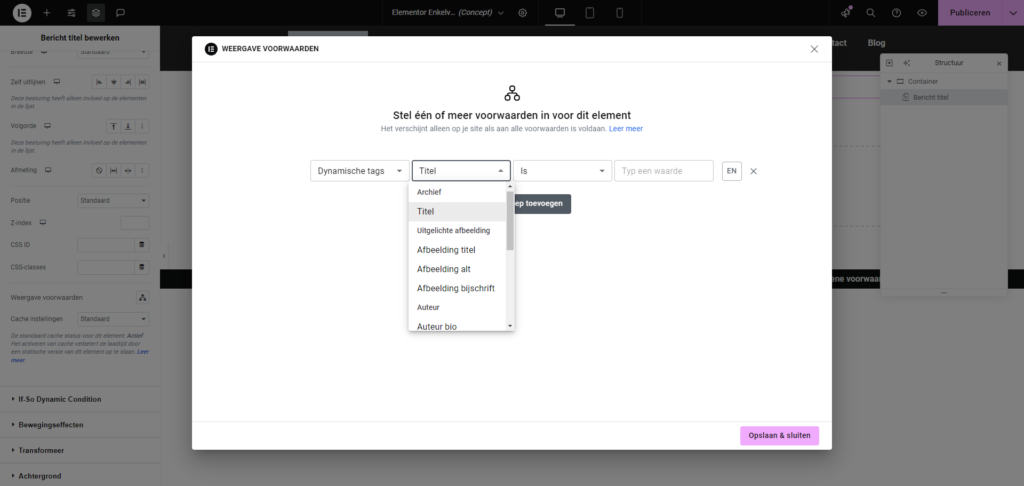Open Positie Standaard dropdown
This screenshot has height=486, width=1024.
(113, 201)
